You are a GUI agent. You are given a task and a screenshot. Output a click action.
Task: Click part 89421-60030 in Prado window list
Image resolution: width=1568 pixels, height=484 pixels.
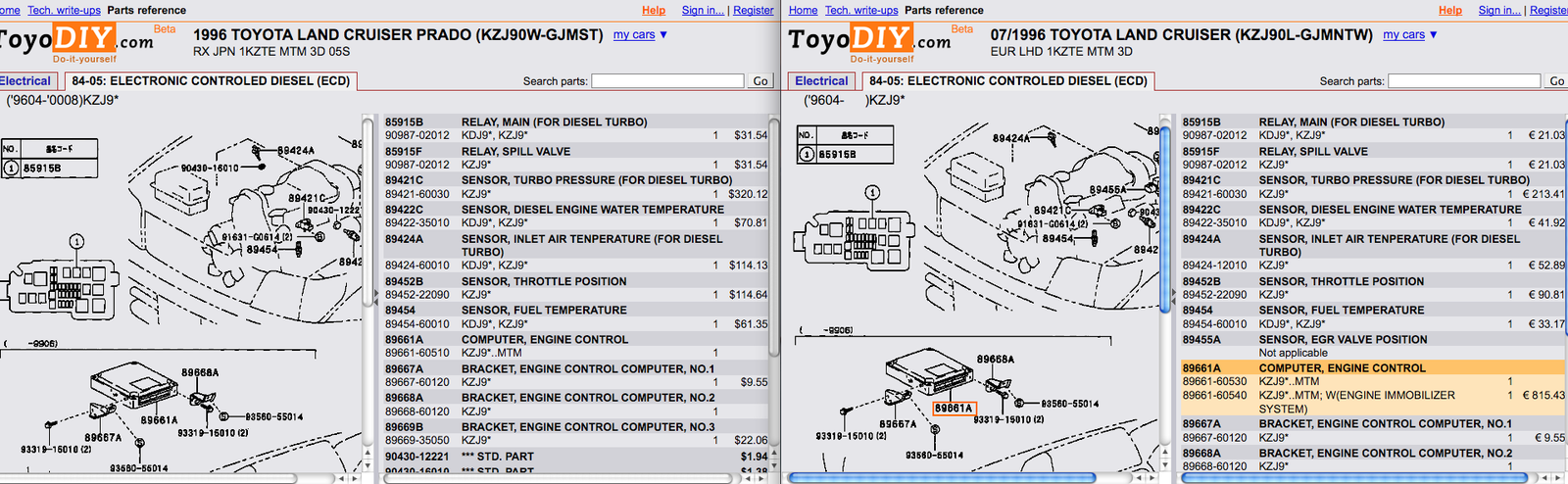[417, 194]
